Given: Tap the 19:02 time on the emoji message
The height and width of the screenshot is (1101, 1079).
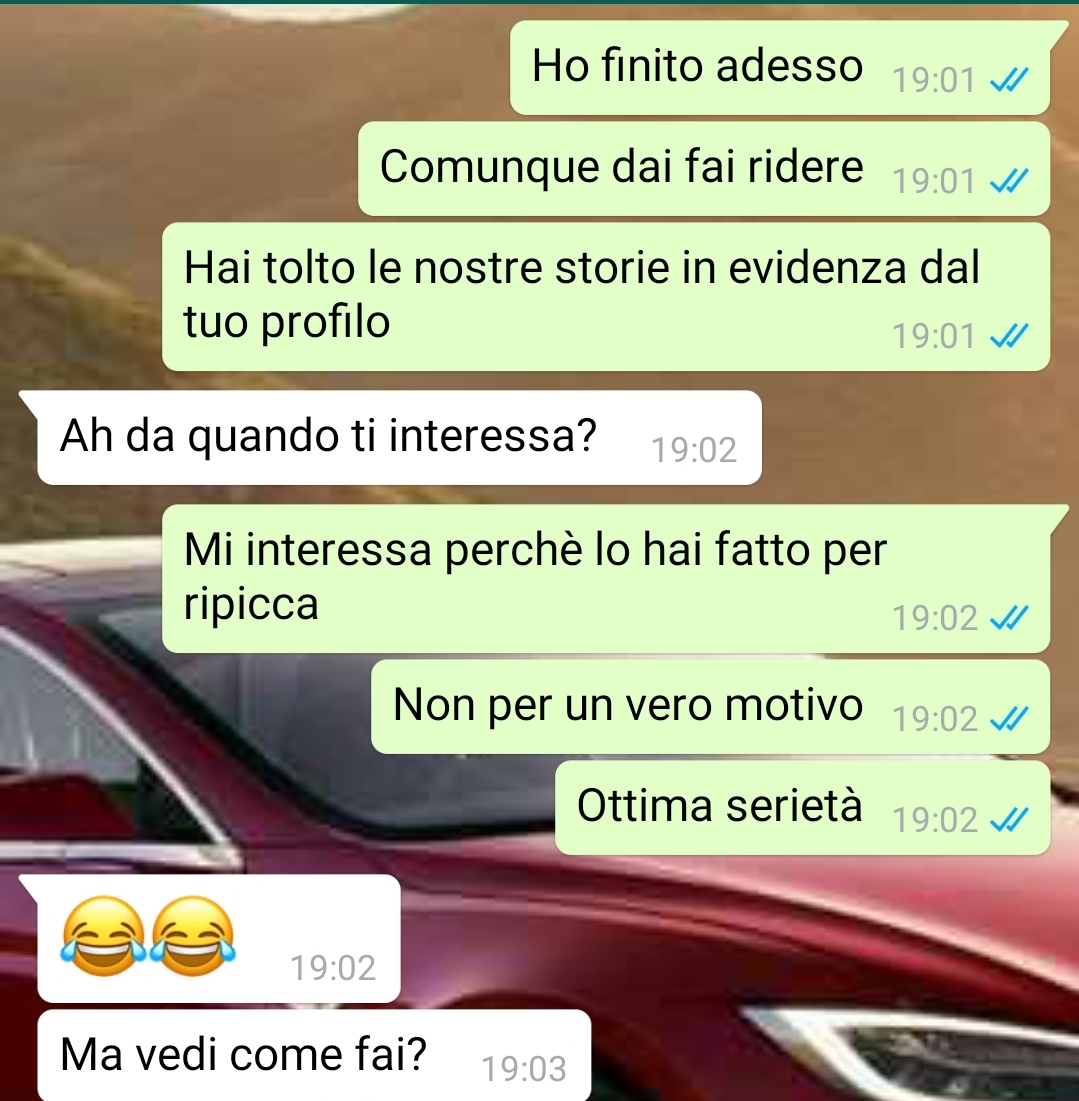Looking at the screenshot, I should tap(333, 968).
